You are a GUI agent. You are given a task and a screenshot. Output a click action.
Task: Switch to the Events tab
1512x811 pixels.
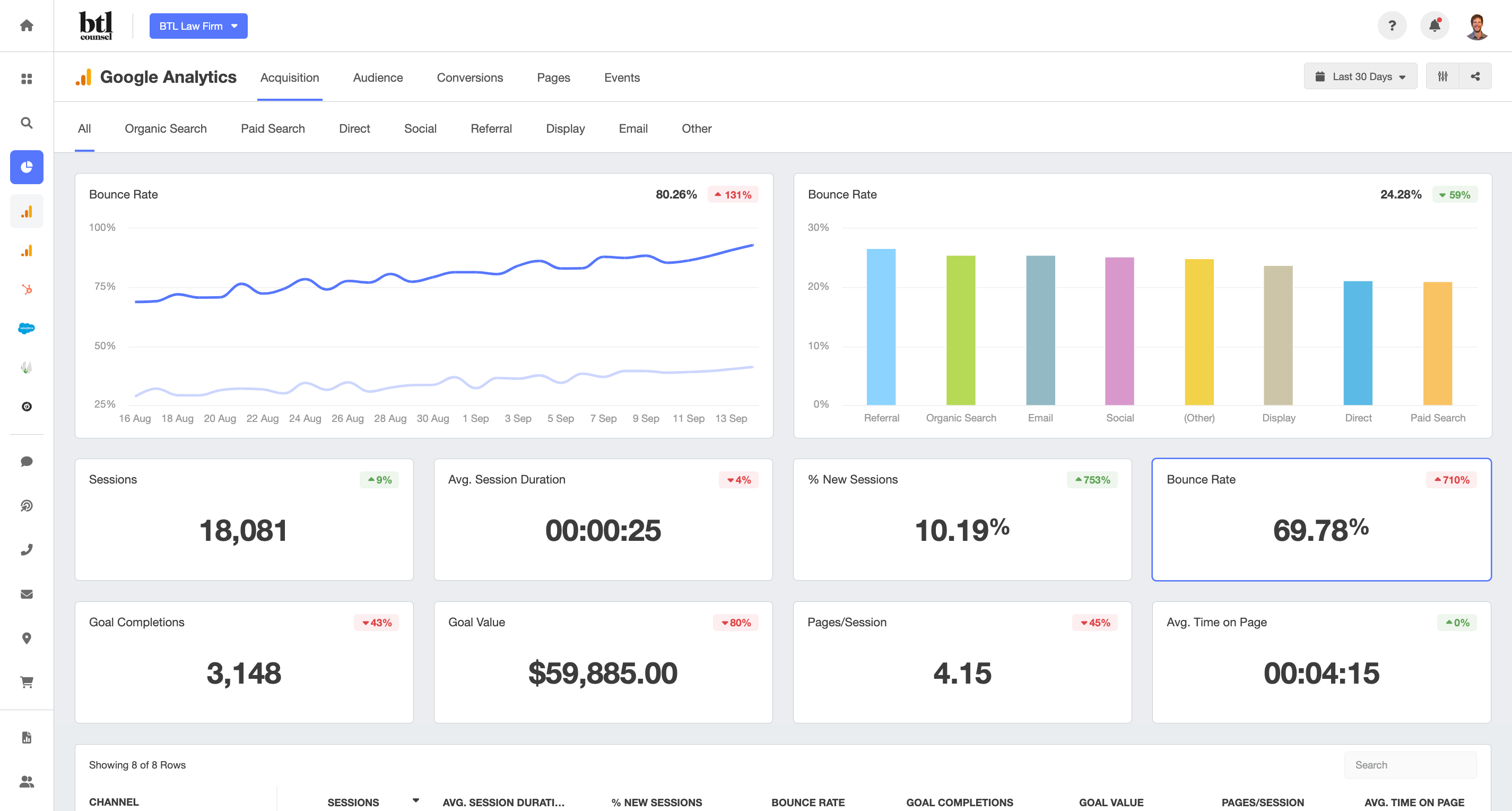[622, 77]
